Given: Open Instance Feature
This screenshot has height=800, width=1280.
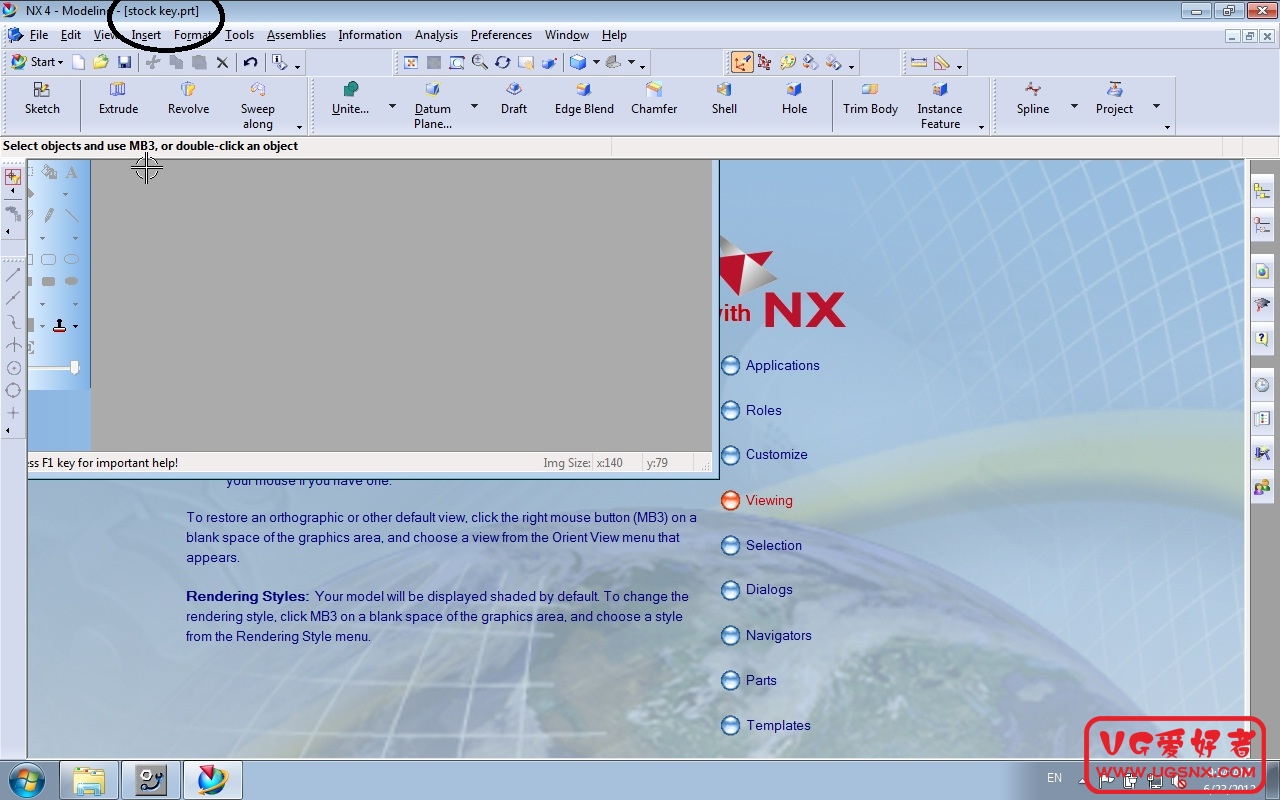Looking at the screenshot, I should 940,105.
